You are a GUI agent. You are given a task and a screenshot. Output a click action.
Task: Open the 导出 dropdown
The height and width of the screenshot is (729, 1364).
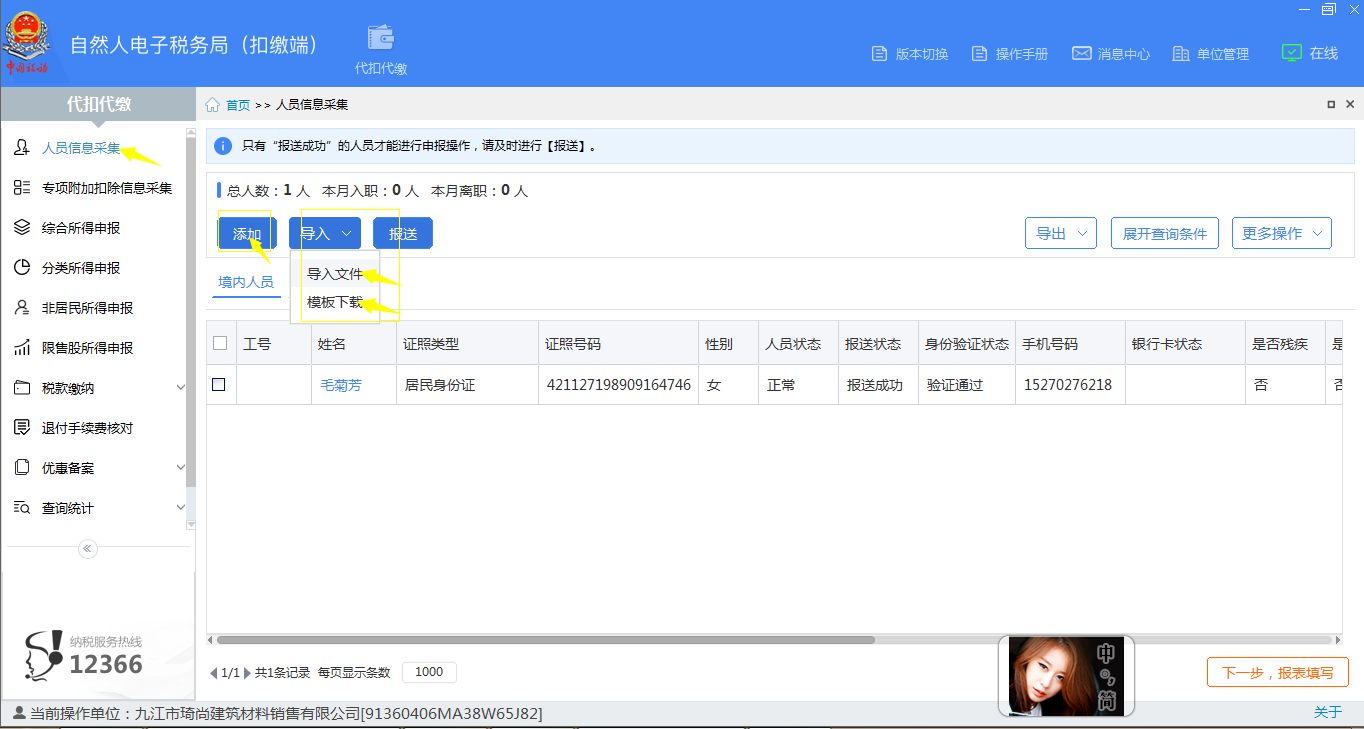click(x=1060, y=232)
